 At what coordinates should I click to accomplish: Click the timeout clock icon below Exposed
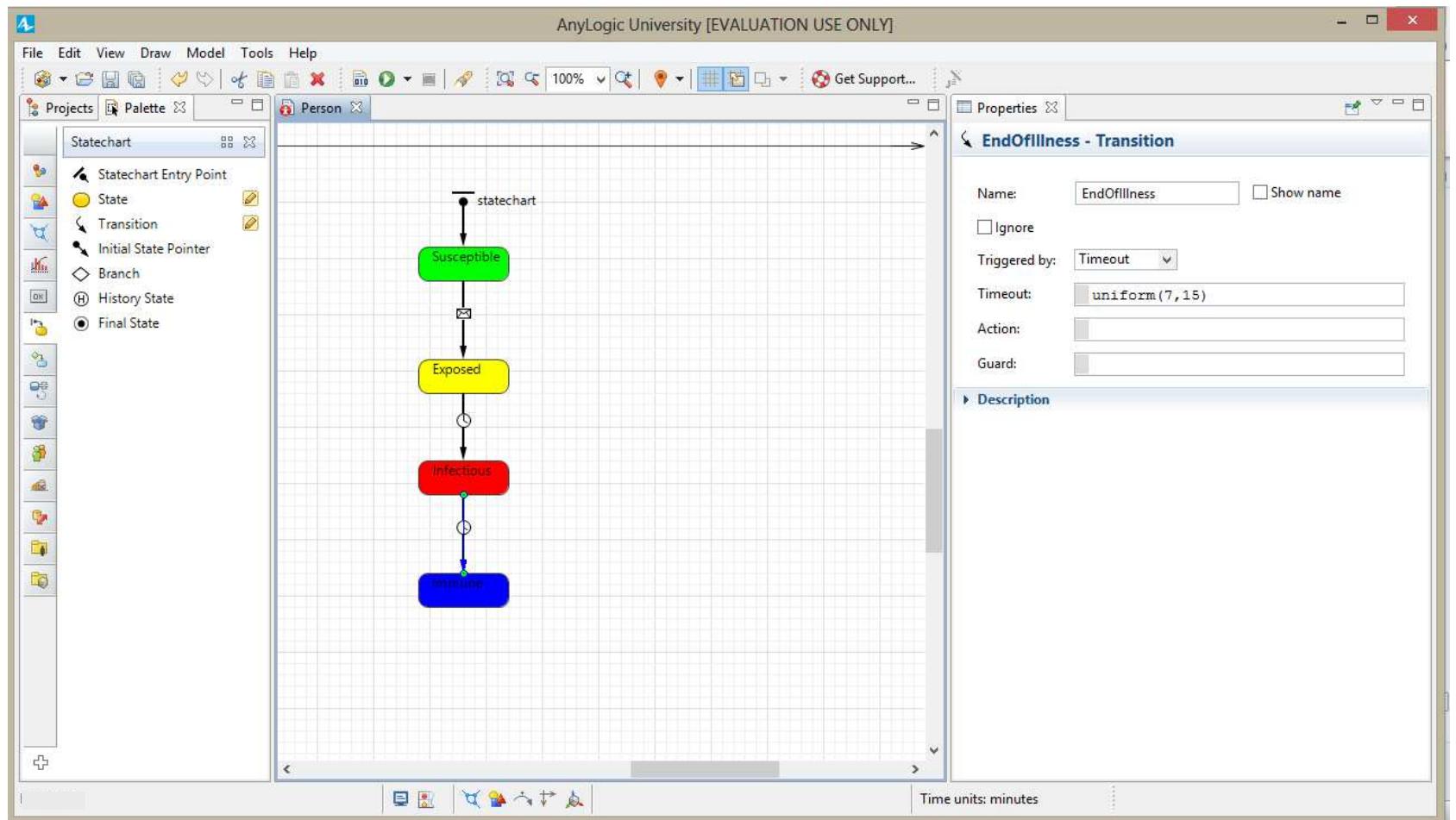pyautogui.click(x=463, y=421)
